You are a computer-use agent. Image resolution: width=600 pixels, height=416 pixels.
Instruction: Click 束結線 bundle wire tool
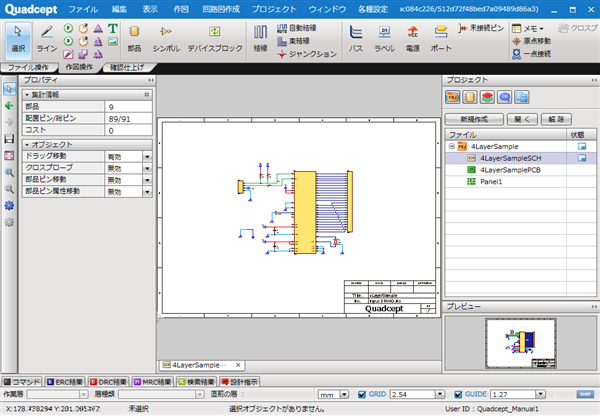click(293, 41)
